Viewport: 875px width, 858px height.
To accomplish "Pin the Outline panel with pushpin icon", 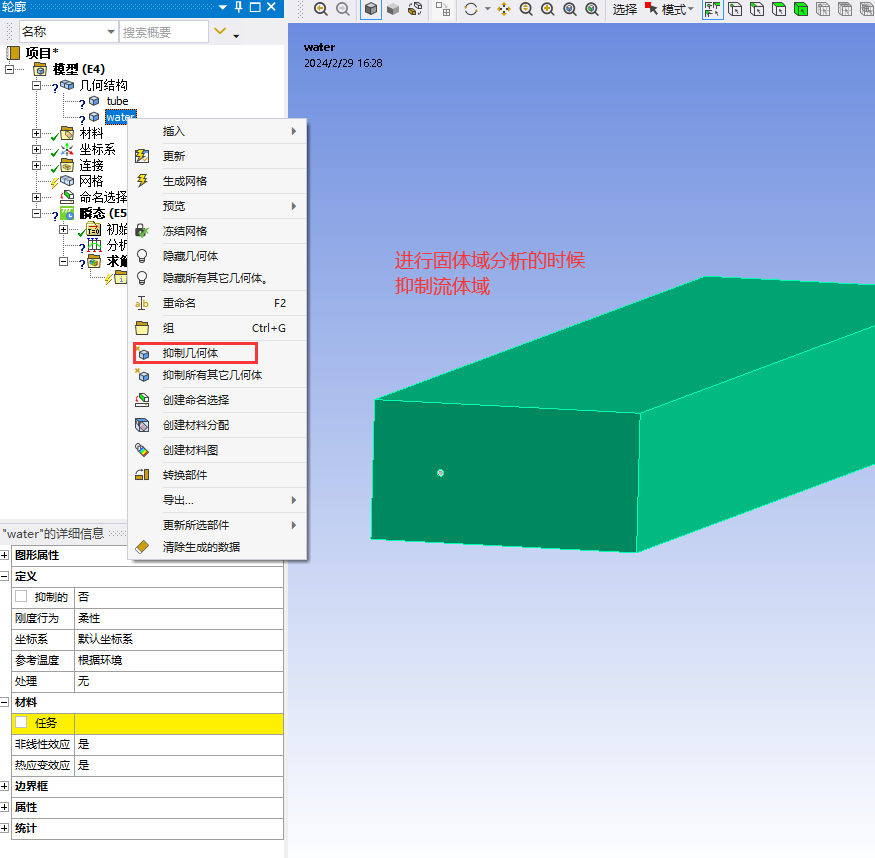I will coord(238,8).
